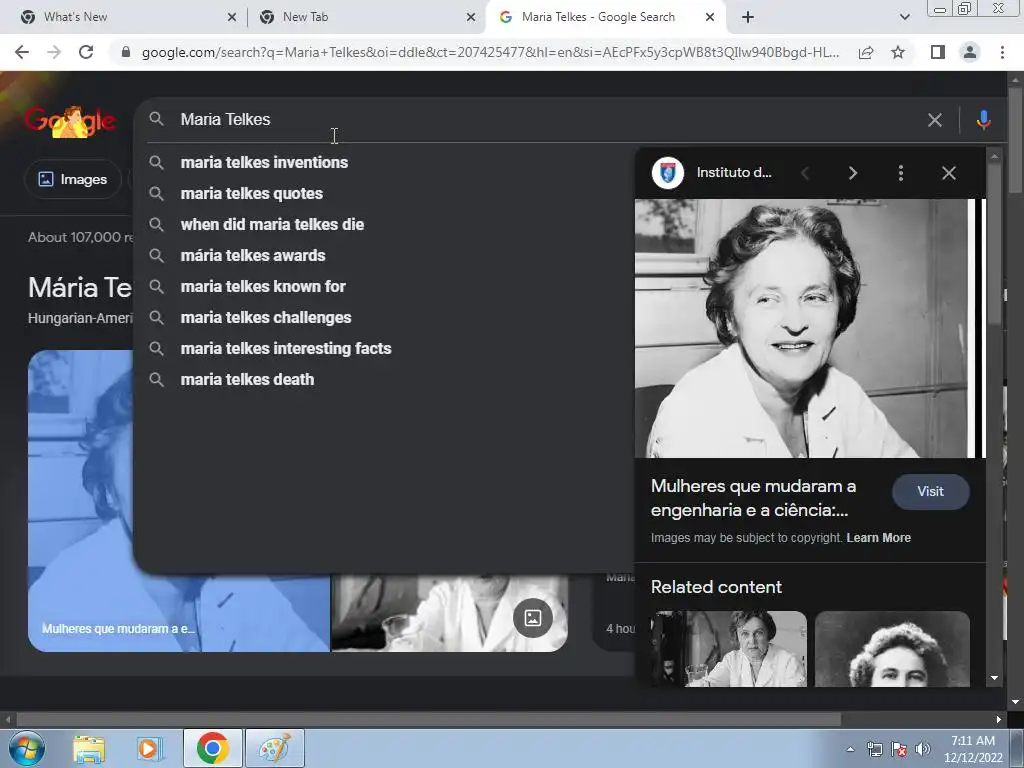Start voice search with microphone icon
Viewport: 1024px width, 768px height.
(x=984, y=120)
